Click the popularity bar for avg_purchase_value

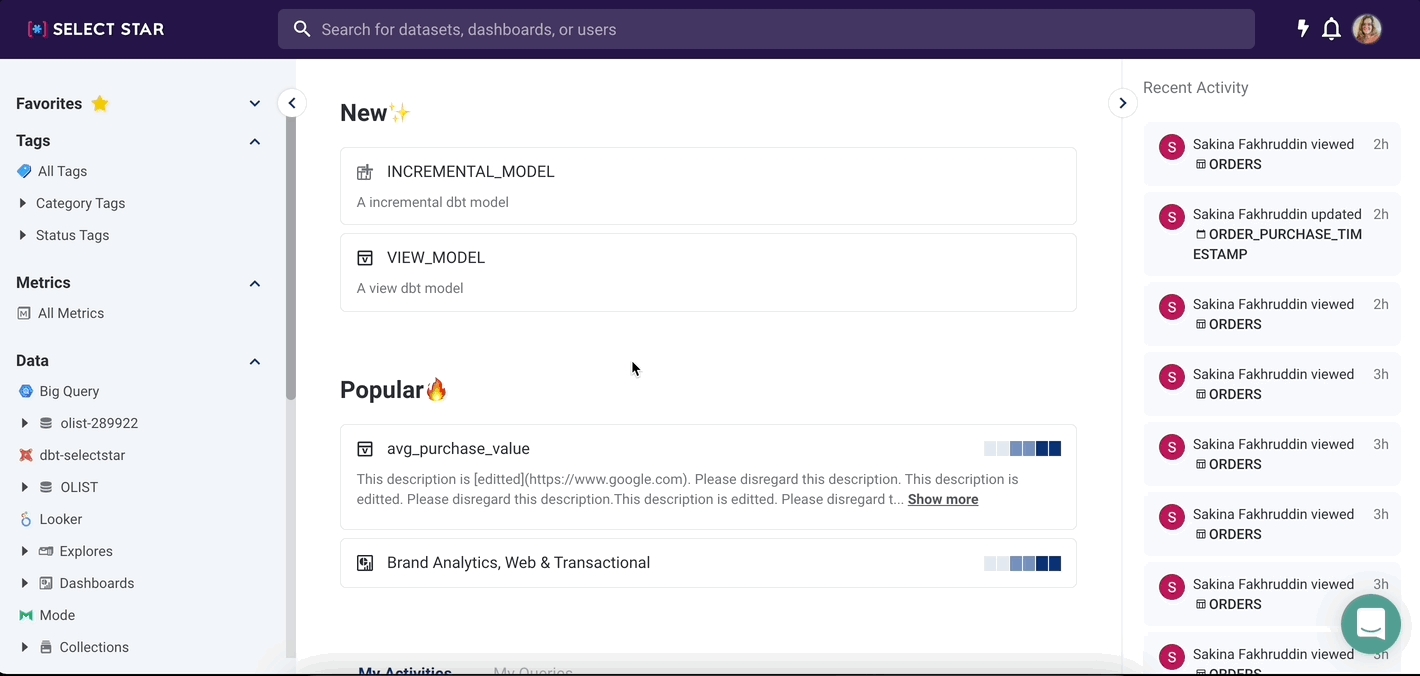click(x=1022, y=449)
